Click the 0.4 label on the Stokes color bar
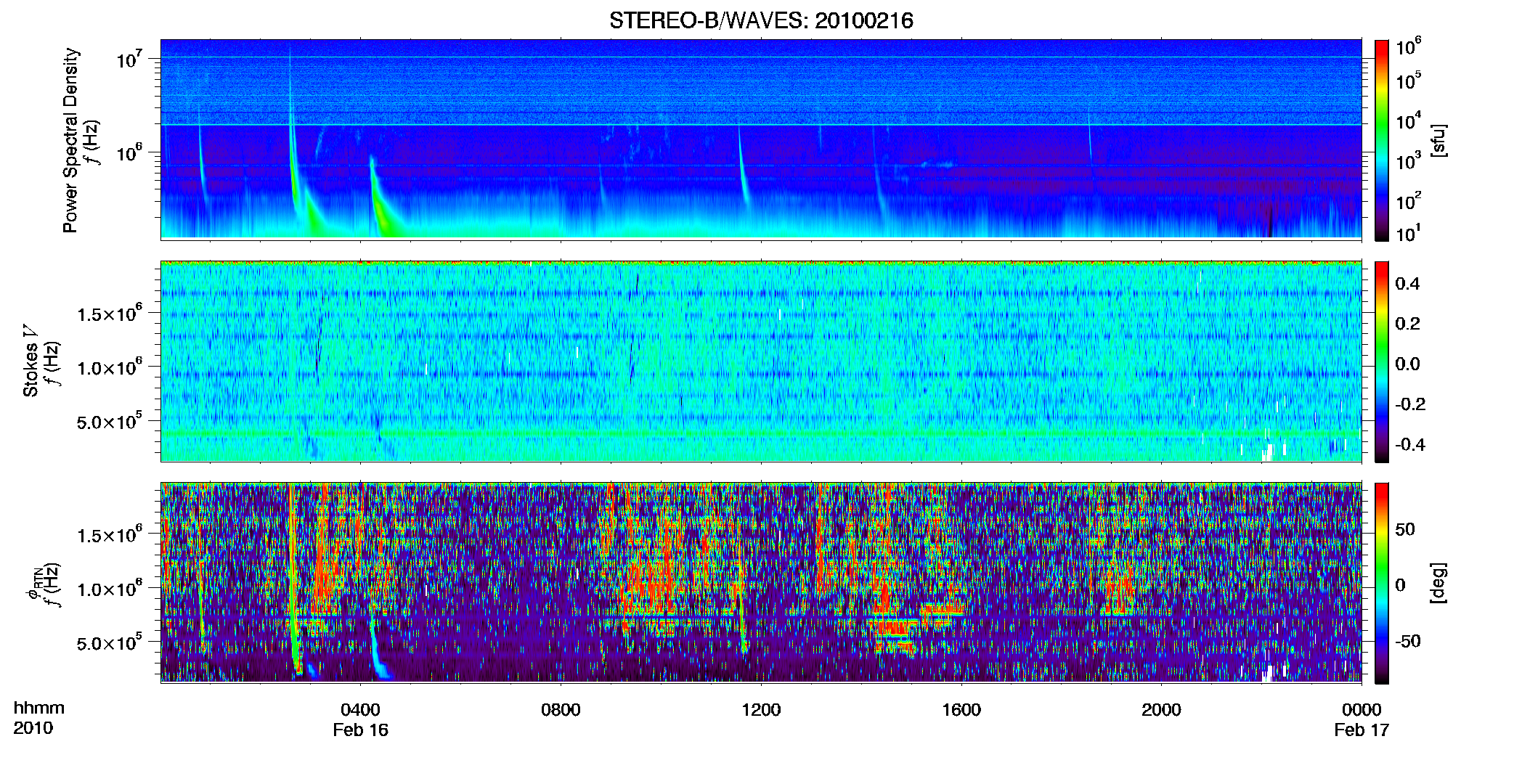1522x784 pixels. coord(1407,284)
